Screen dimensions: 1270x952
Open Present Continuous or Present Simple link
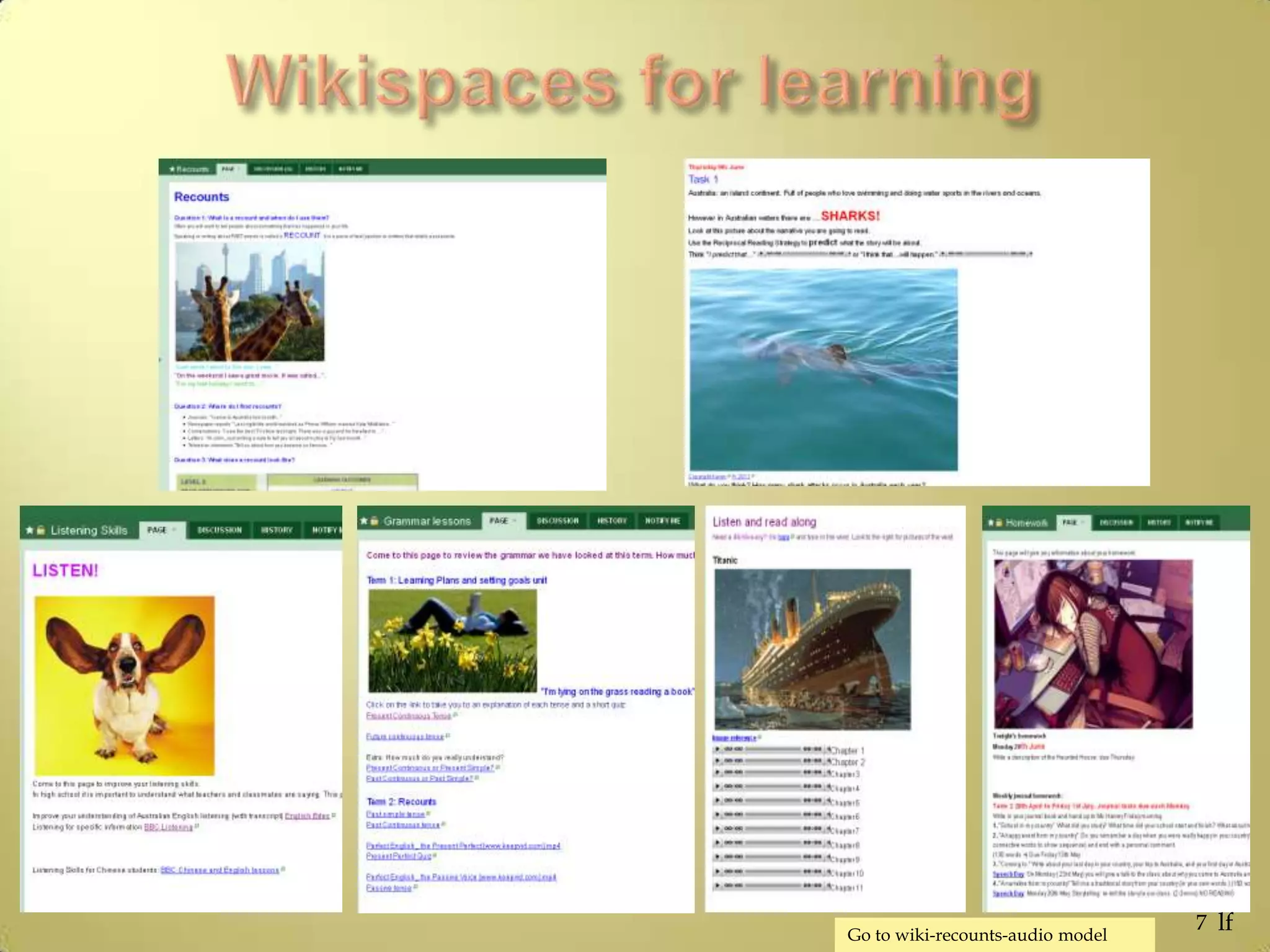pyautogui.click(x=430, y=768)
